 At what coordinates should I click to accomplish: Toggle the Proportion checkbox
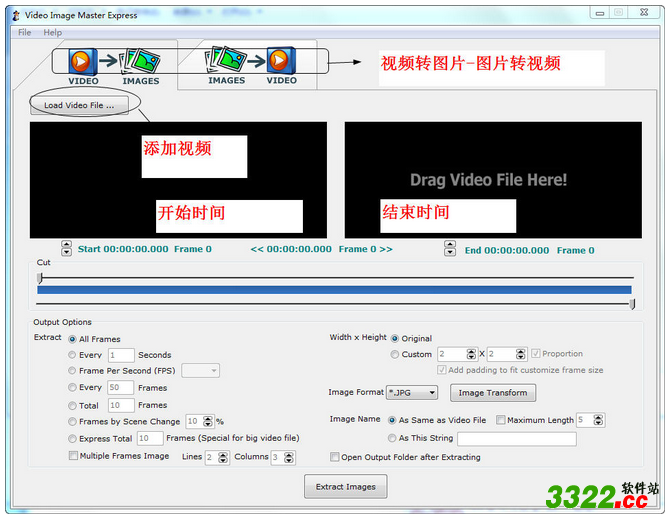tap(536, 353)
